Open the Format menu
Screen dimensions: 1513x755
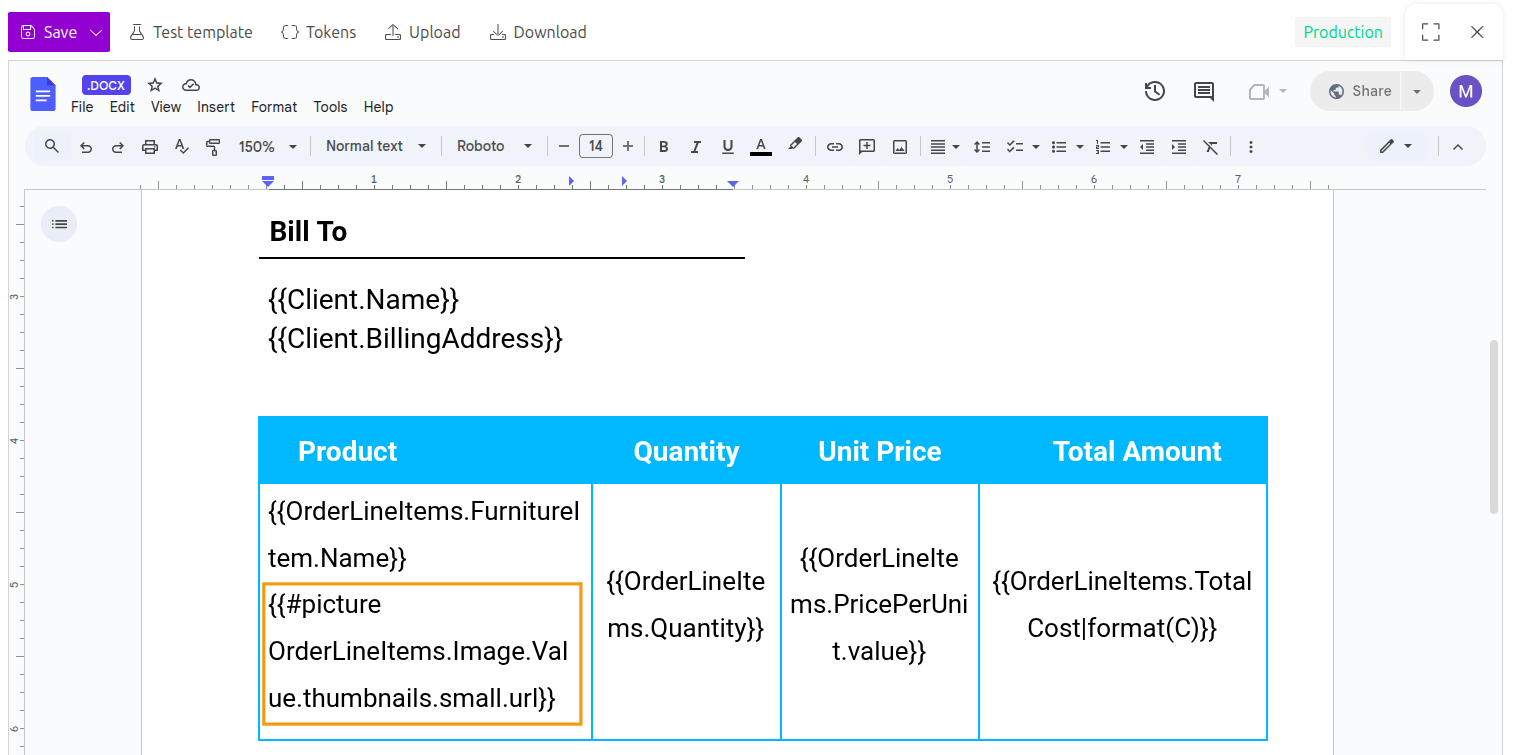click(274, 106)
